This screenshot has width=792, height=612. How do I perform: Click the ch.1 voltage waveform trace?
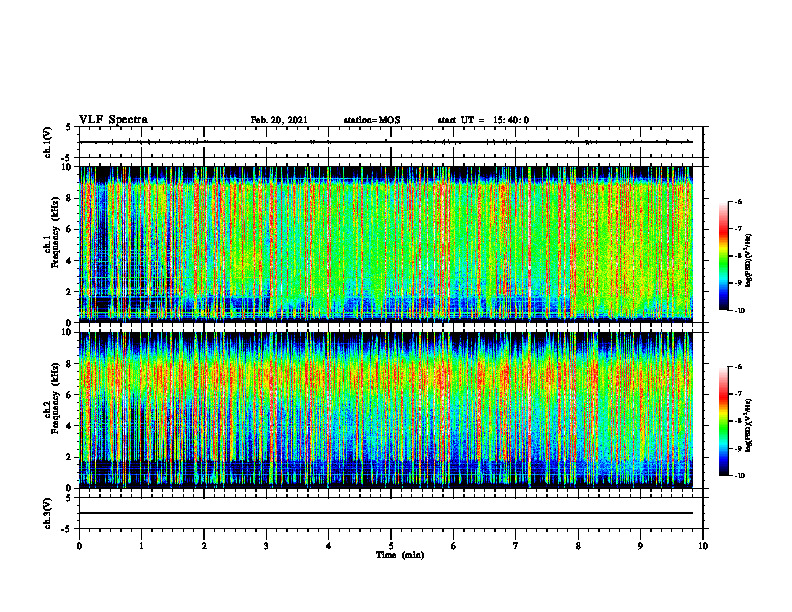386,142
